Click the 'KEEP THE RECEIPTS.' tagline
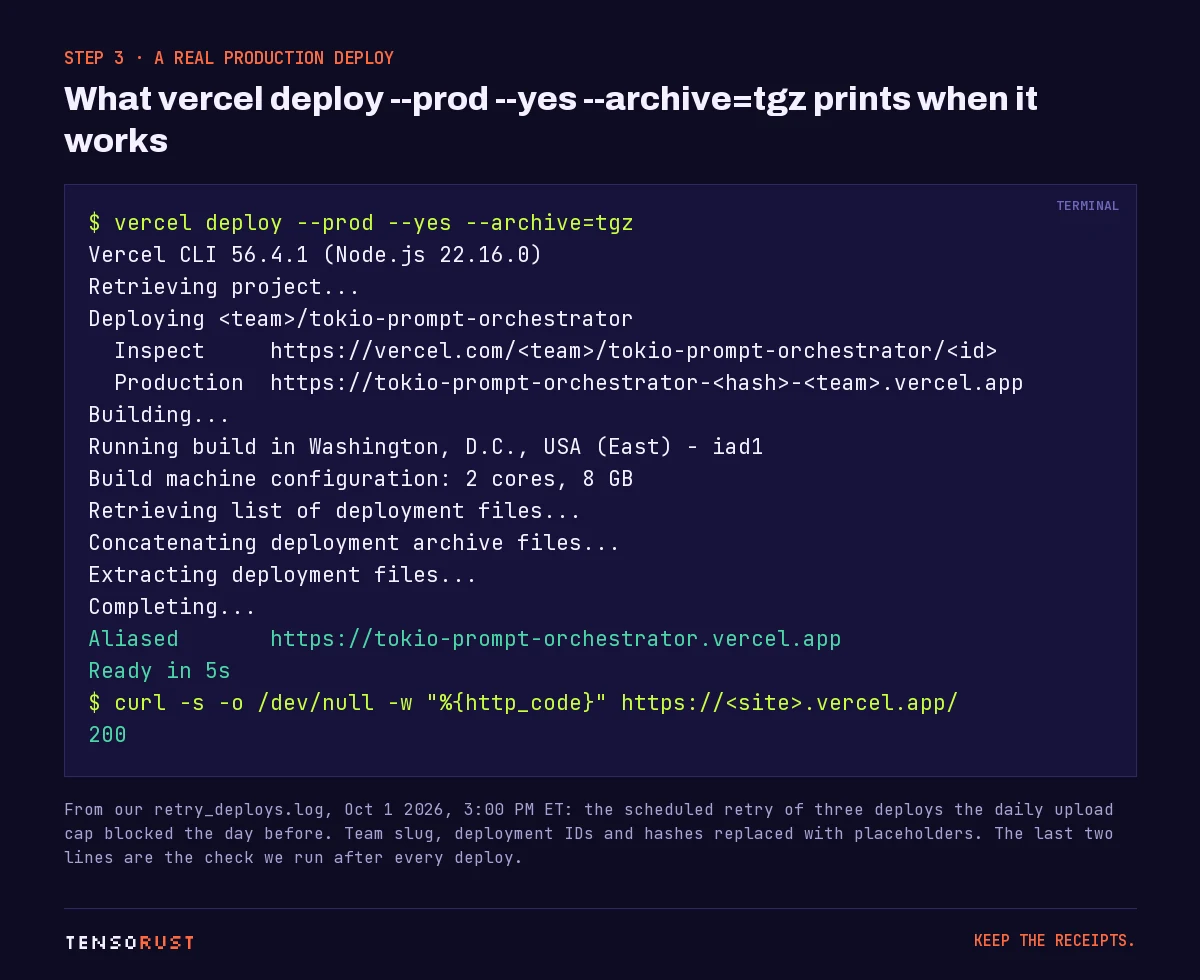Viewport: 1200px width, 980px height. [x=1055, y=941]
